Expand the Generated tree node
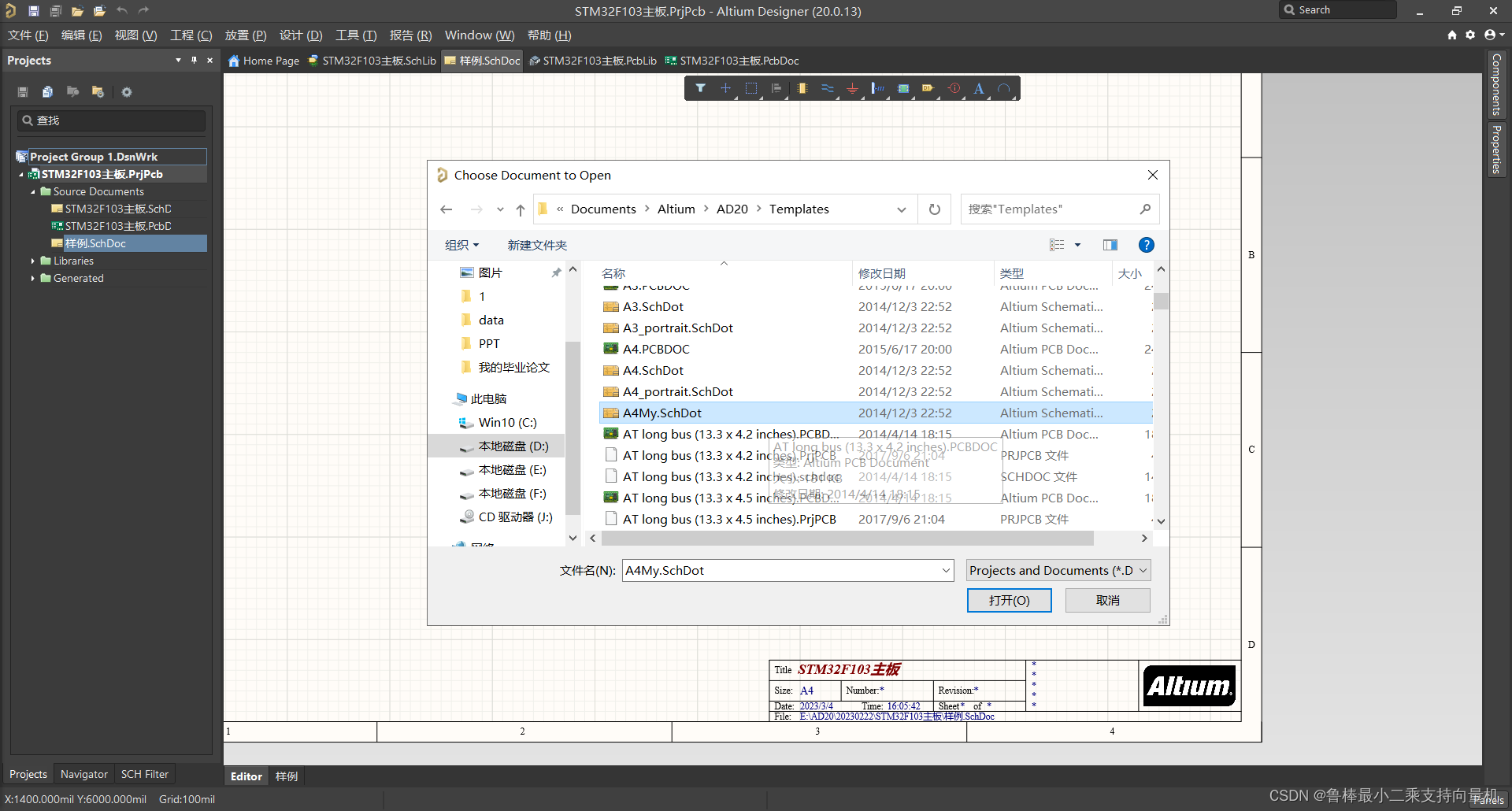 pos(33,278)
